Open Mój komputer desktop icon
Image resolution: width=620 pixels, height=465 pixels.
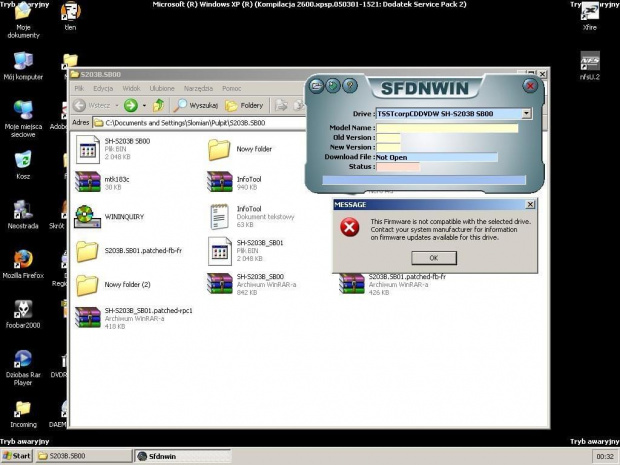(23, 66)
